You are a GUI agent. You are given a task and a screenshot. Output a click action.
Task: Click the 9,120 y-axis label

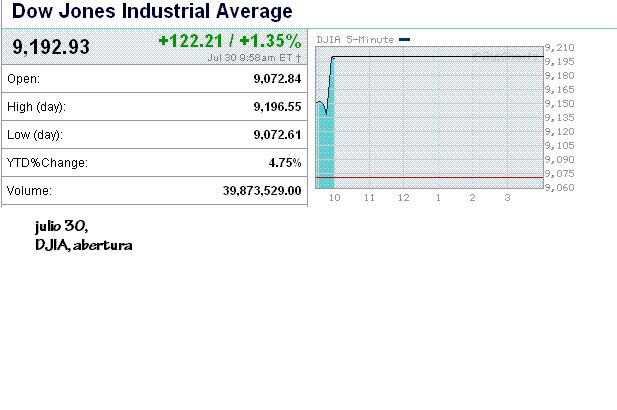coord(560,131)
